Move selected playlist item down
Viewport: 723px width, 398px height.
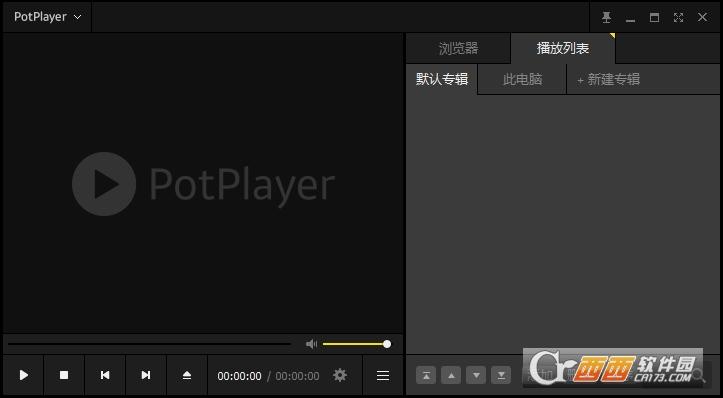[476, 375]
